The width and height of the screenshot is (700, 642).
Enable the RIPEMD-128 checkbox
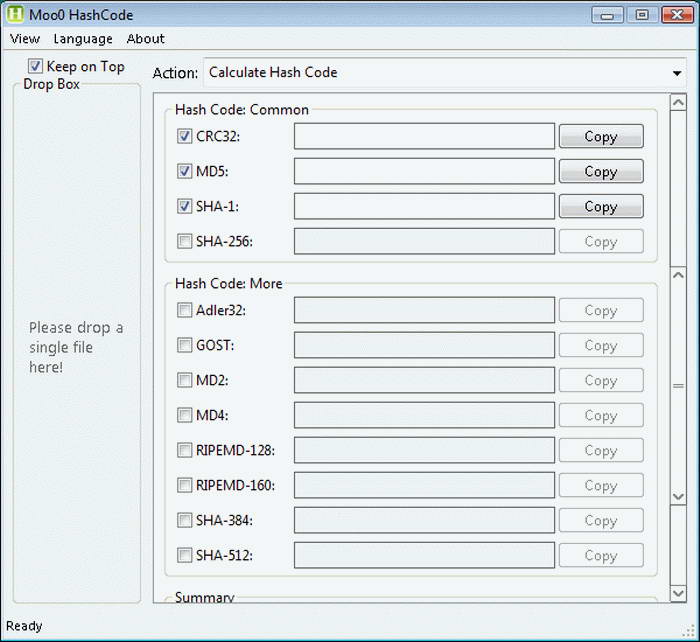[x=184, y=450]
